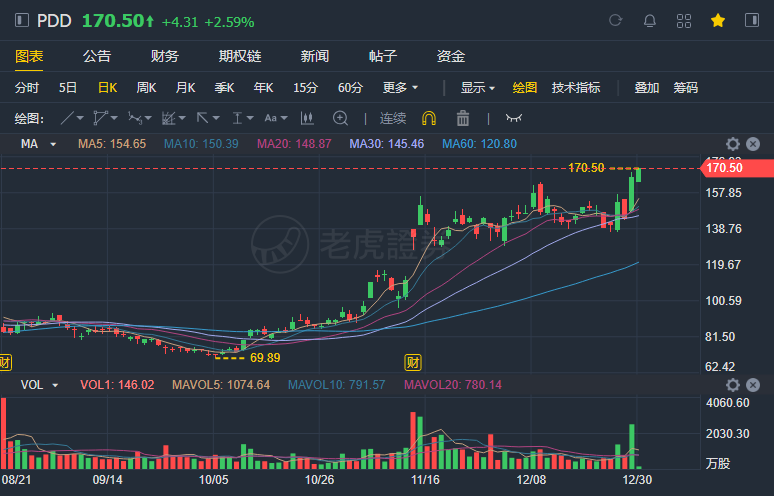Open MA indicator settings gear

[733, 144]
